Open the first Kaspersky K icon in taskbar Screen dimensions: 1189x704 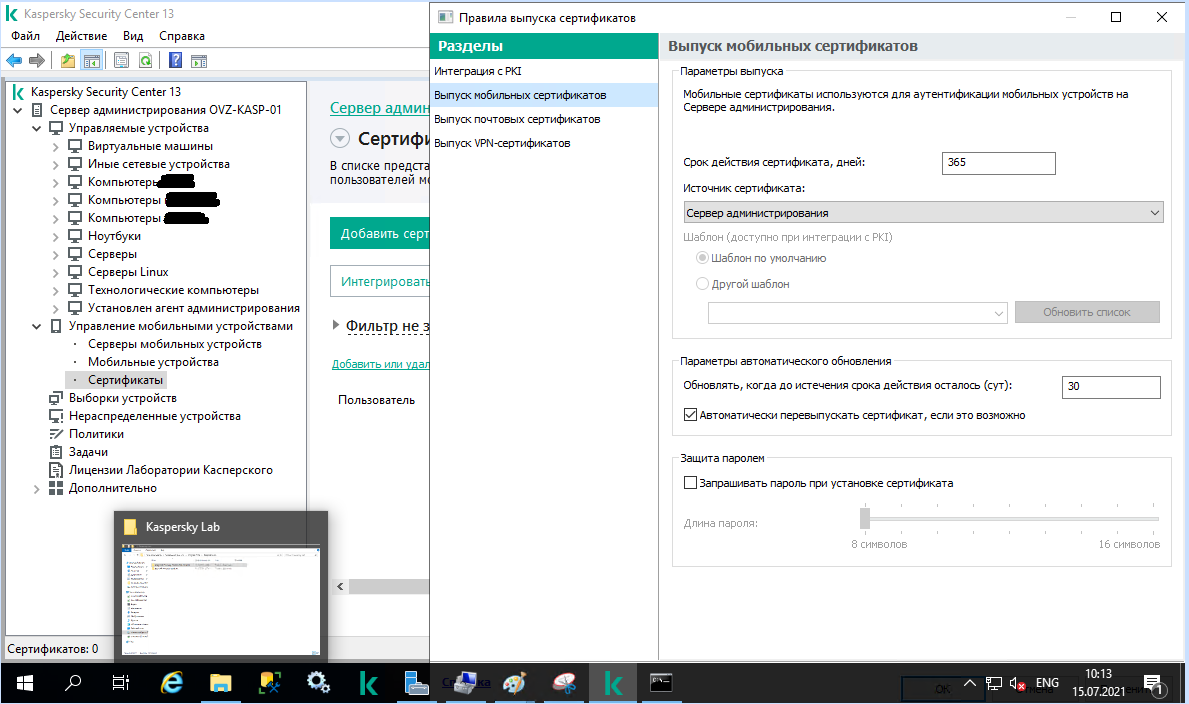coord(368,684)
